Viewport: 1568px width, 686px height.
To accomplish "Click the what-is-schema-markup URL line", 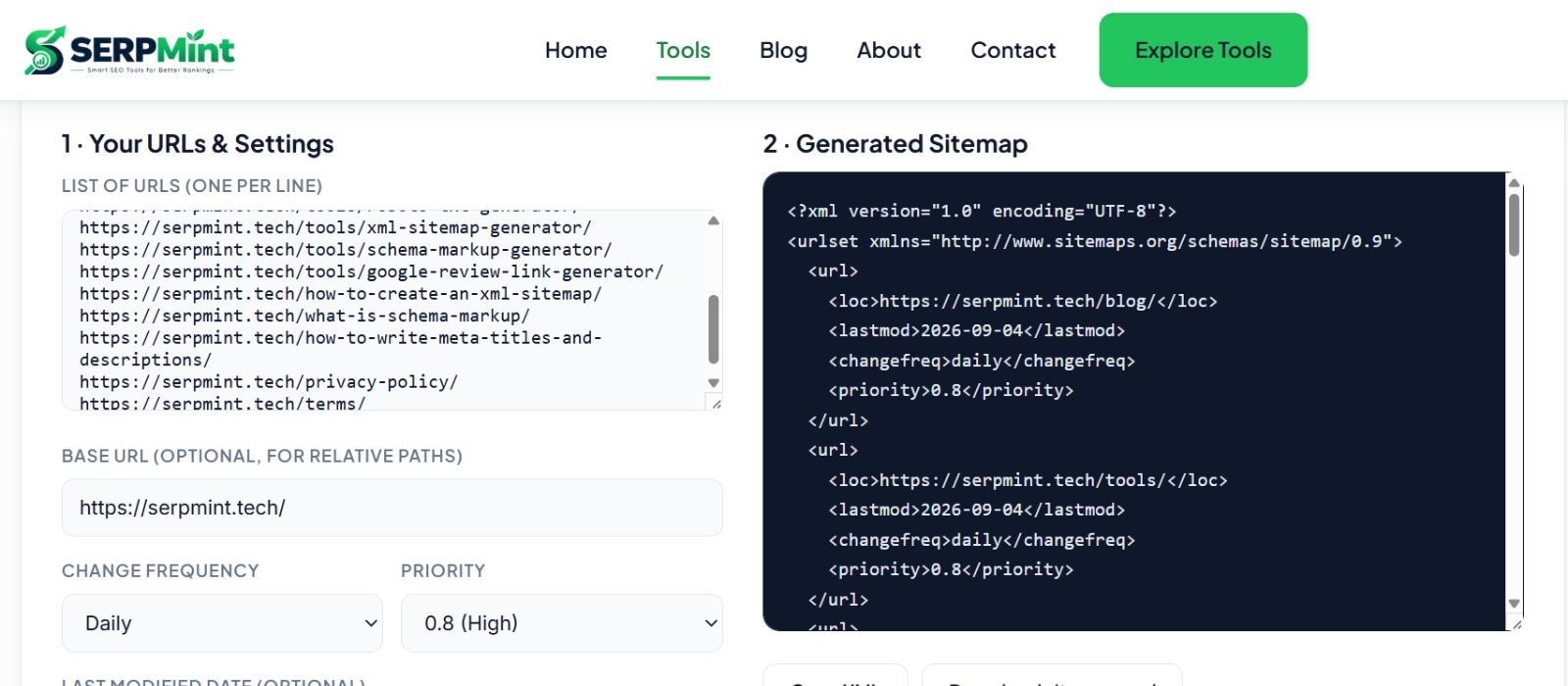I will coord(305,316).
